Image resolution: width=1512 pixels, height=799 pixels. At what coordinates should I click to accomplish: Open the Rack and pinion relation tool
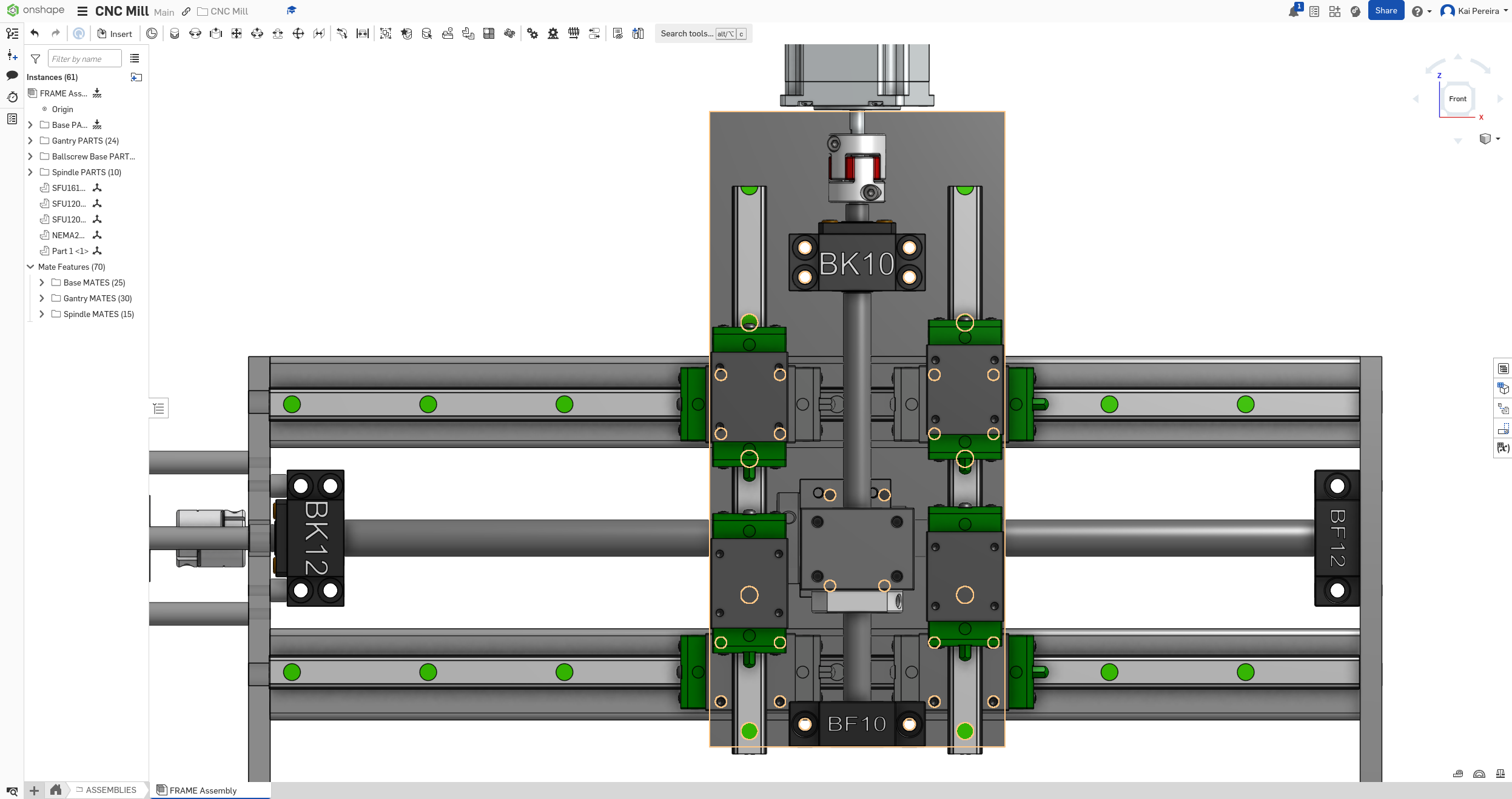coord(553,33)
